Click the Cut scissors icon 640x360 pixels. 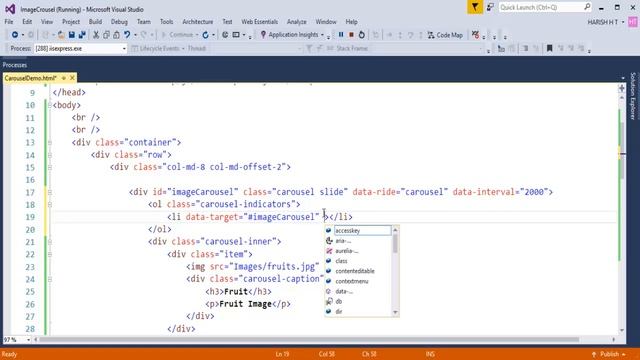(96, 35)
